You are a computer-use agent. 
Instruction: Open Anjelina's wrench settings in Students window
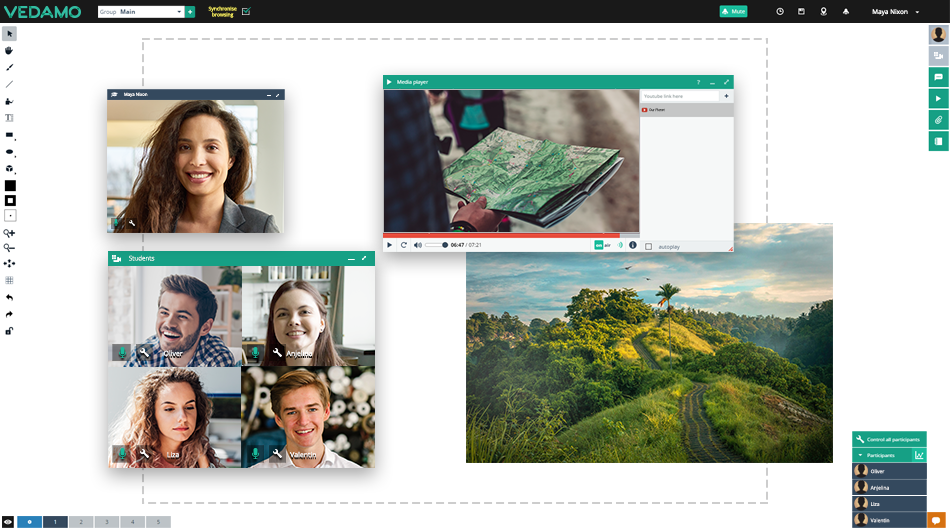coord(277,352)
